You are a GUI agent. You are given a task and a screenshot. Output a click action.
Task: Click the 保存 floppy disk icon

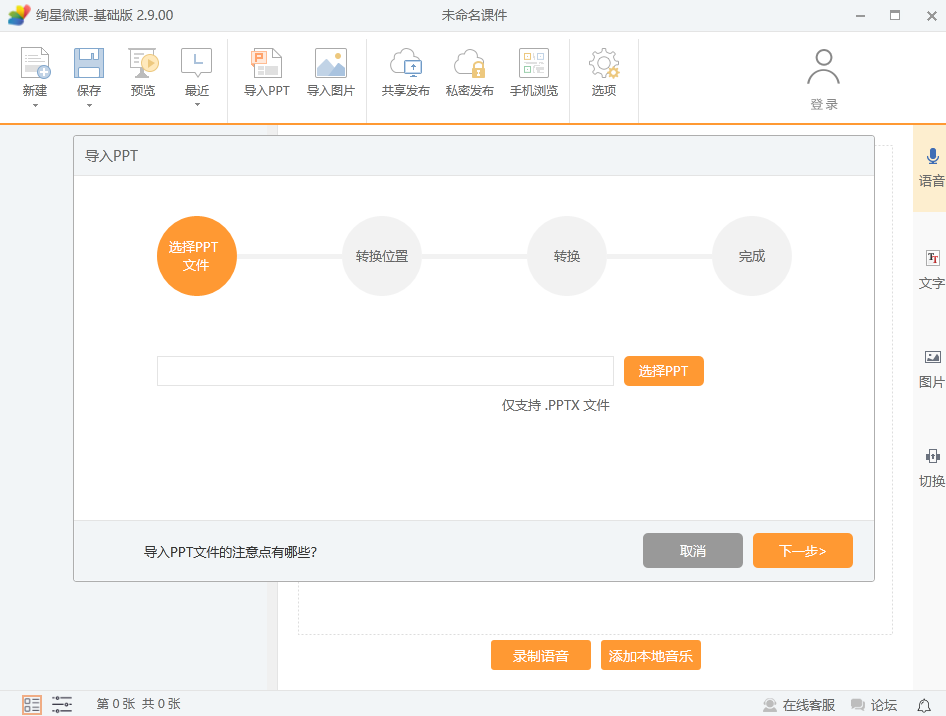click(x=89, y=63)
